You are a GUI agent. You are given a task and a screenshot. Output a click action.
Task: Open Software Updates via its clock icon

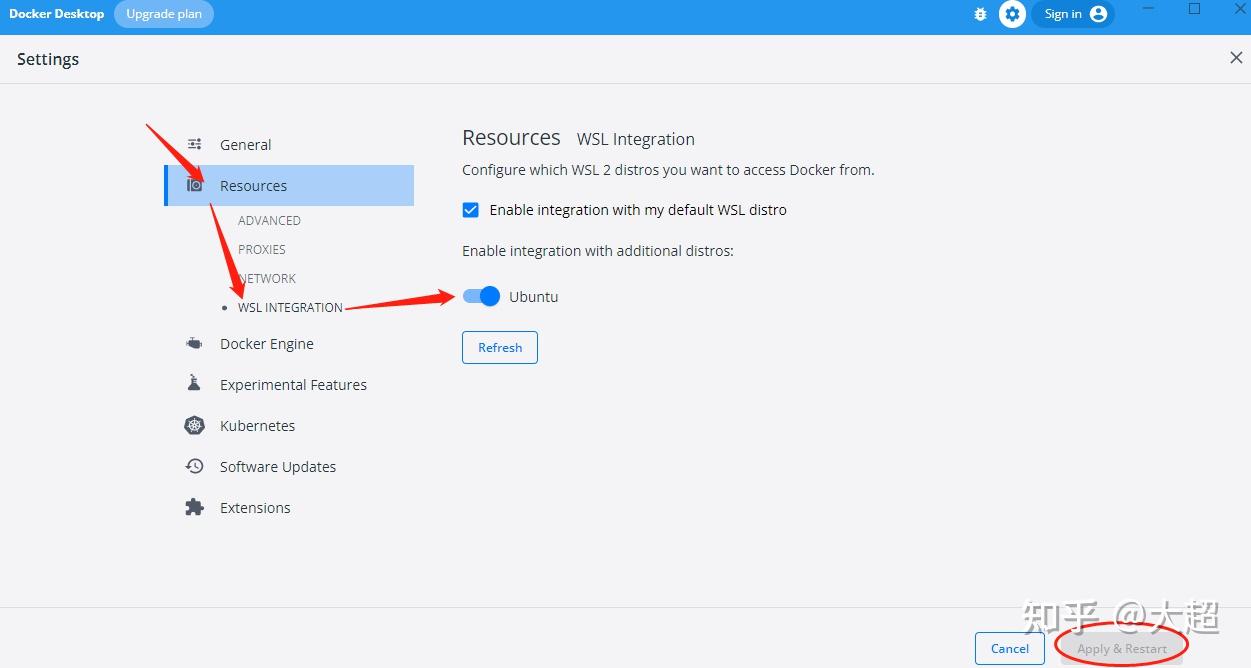(x=194, y=466)
